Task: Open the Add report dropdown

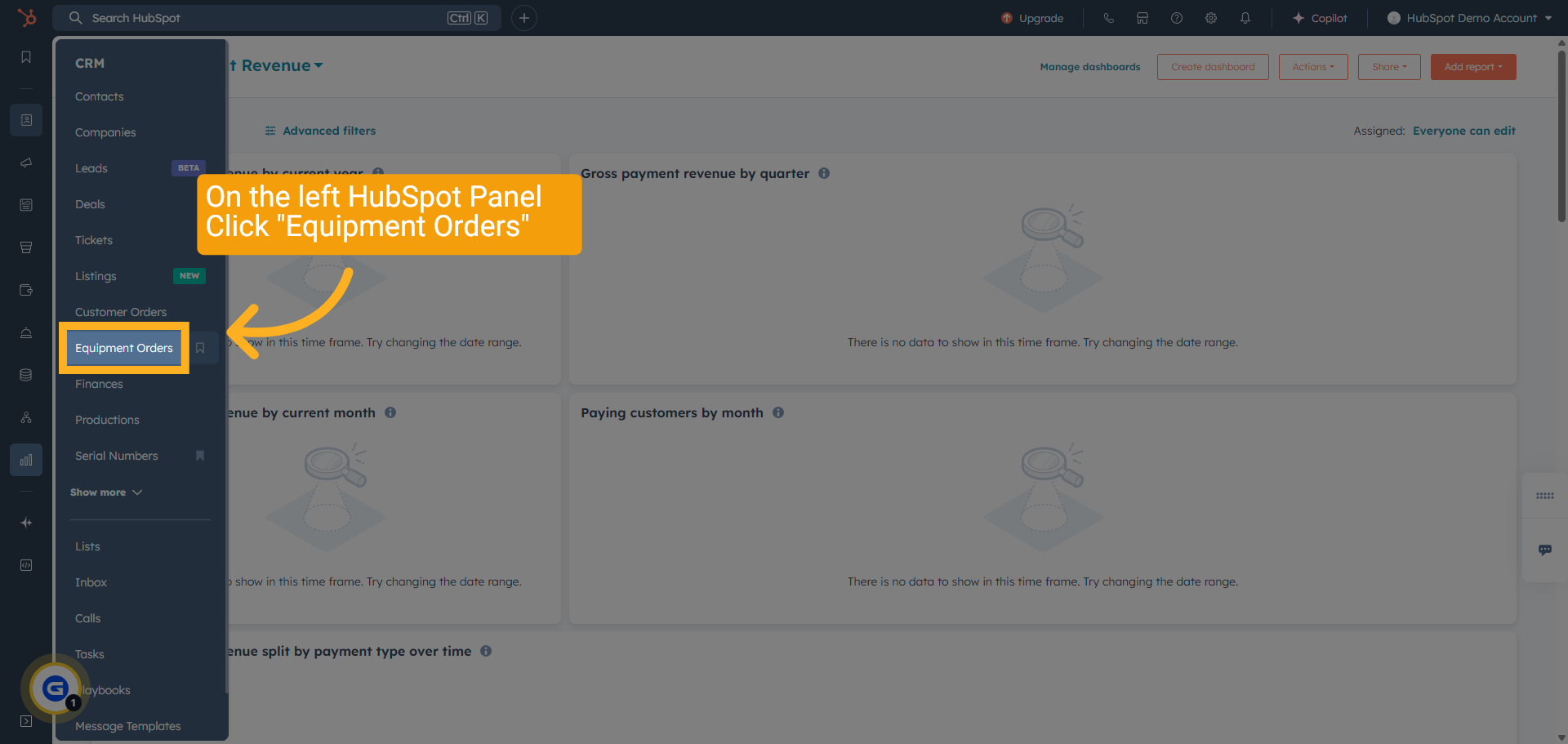Action: pos(1473,67)
